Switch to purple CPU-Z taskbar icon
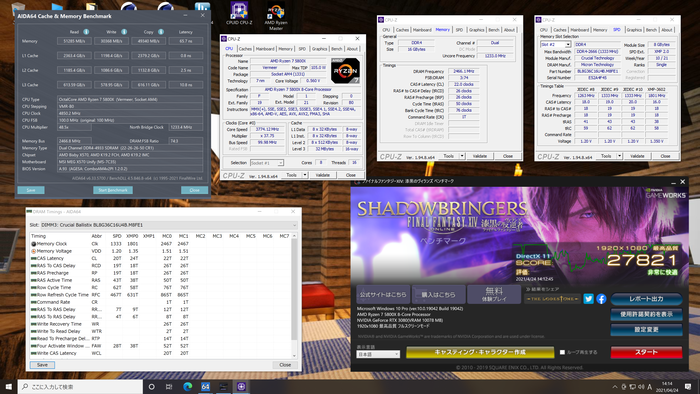Viewport: 700px width, 394px height. tap(241, 386)
